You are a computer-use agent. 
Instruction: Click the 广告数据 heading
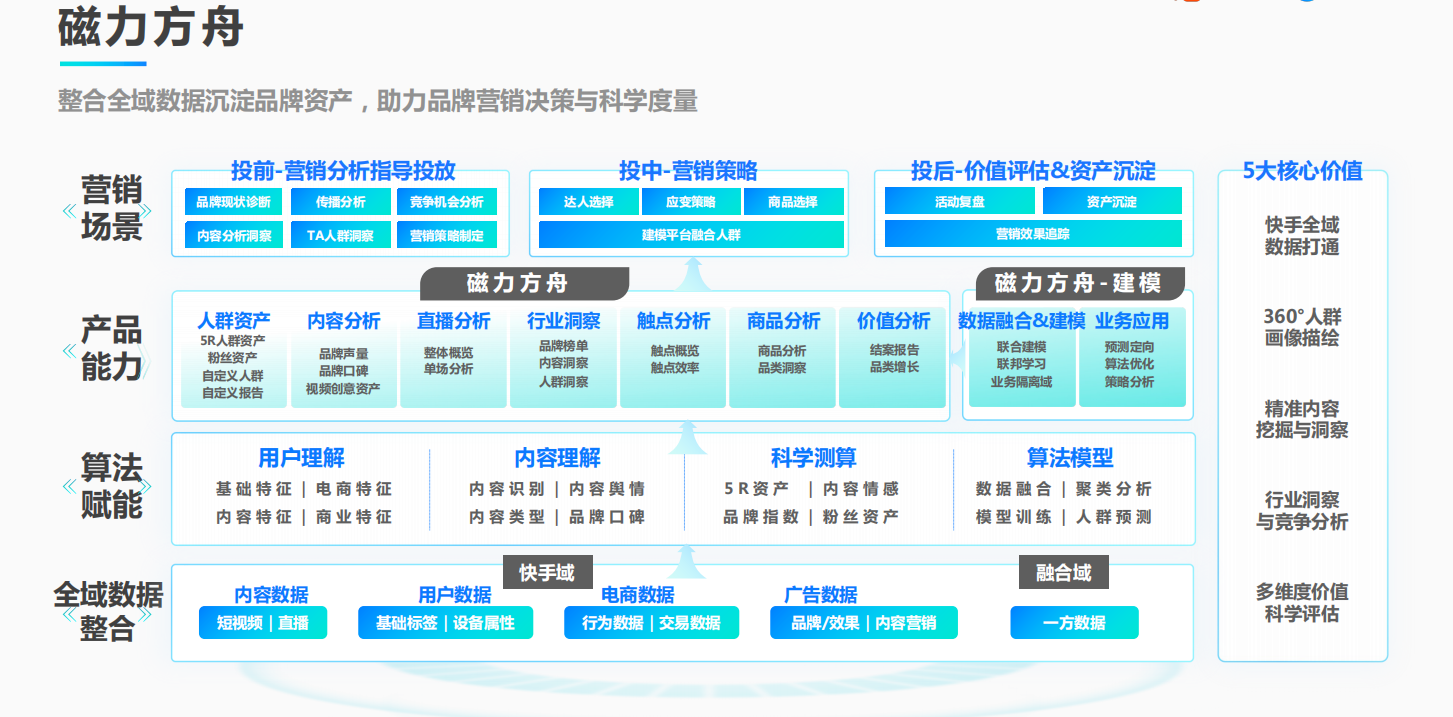(x=821, y=595)
